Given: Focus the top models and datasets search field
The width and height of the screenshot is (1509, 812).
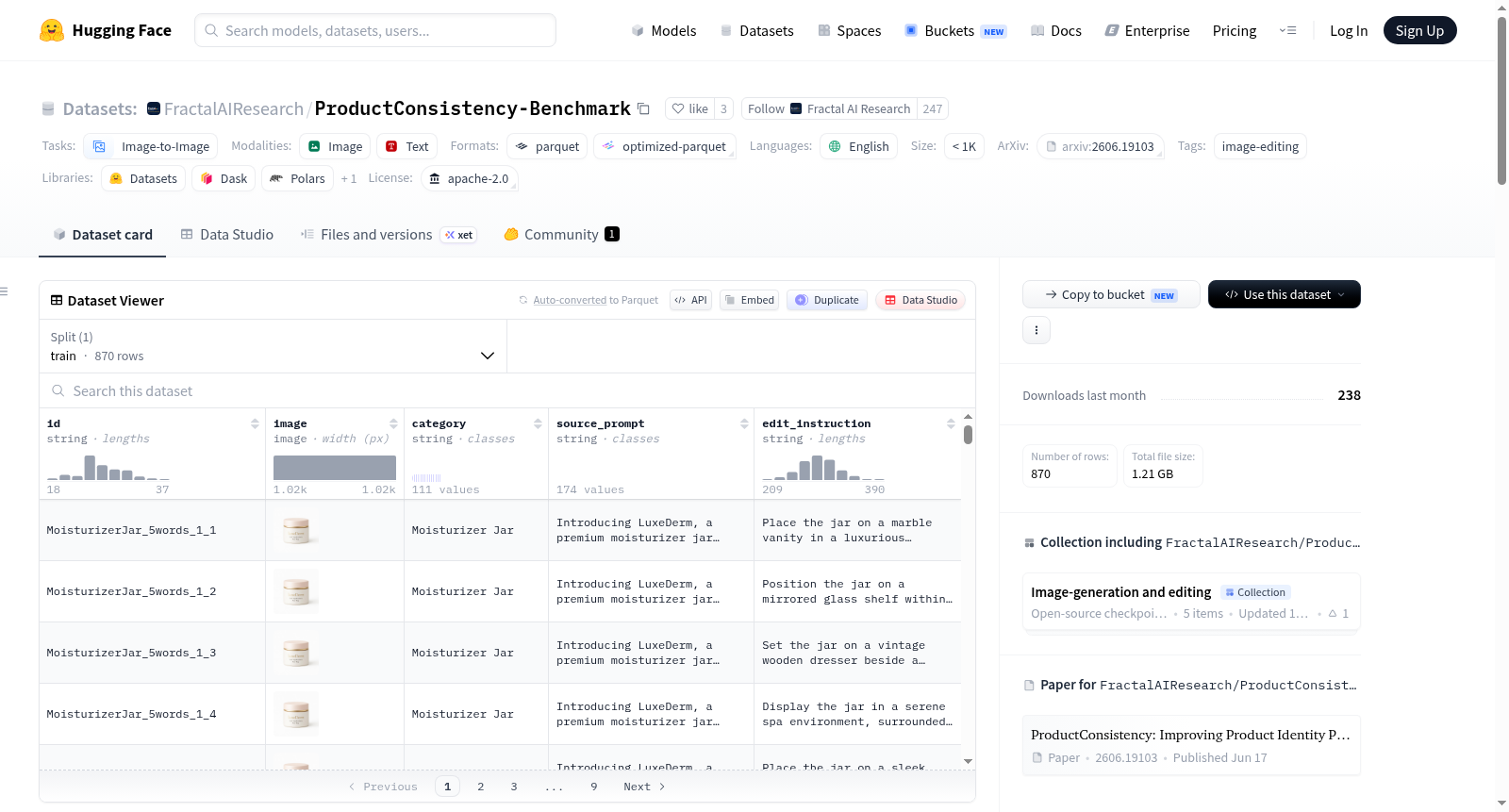Looking at the screenshot, I should coord(375,30).
